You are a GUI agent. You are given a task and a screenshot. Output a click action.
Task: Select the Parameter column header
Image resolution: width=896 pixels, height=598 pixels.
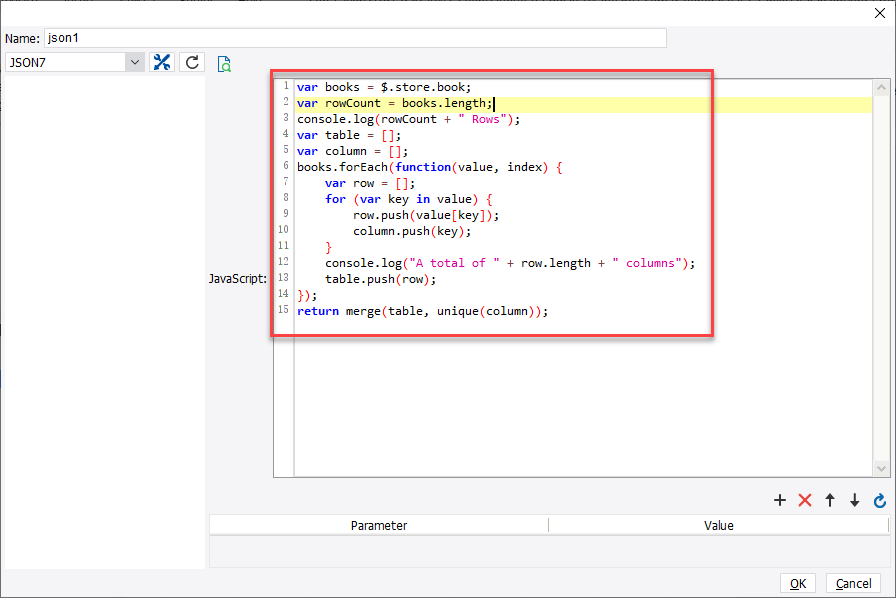(x=378, y=525)
